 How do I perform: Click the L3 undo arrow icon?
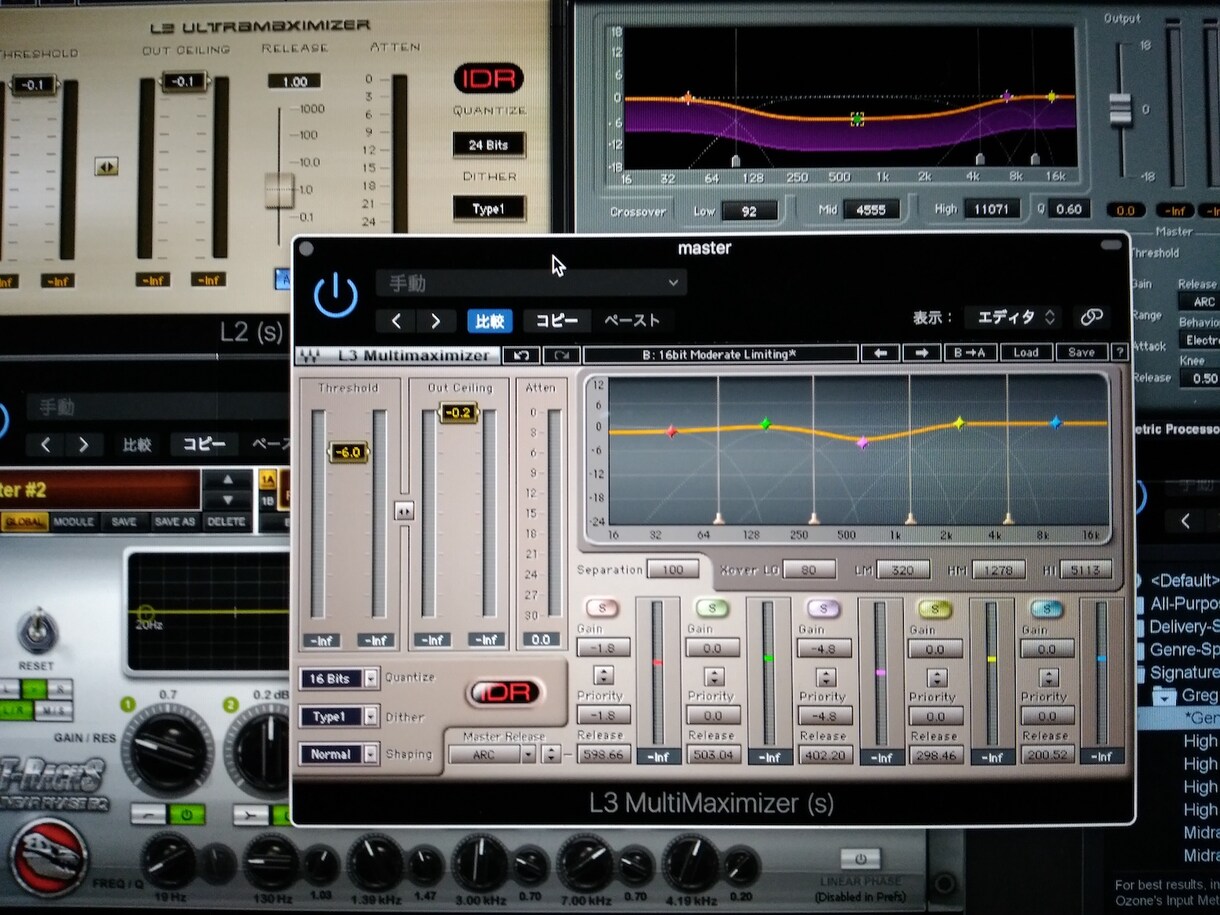point(521,354)
